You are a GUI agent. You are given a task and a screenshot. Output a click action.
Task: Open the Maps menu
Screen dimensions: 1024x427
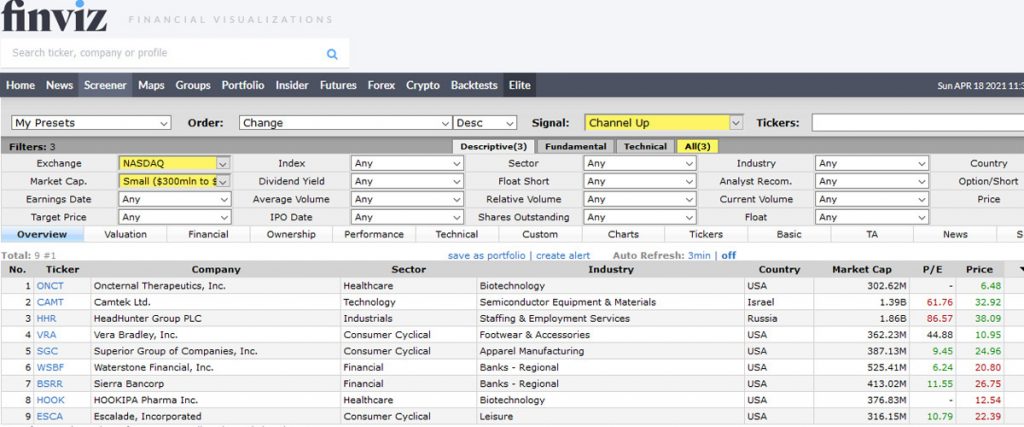coord(151,86)
